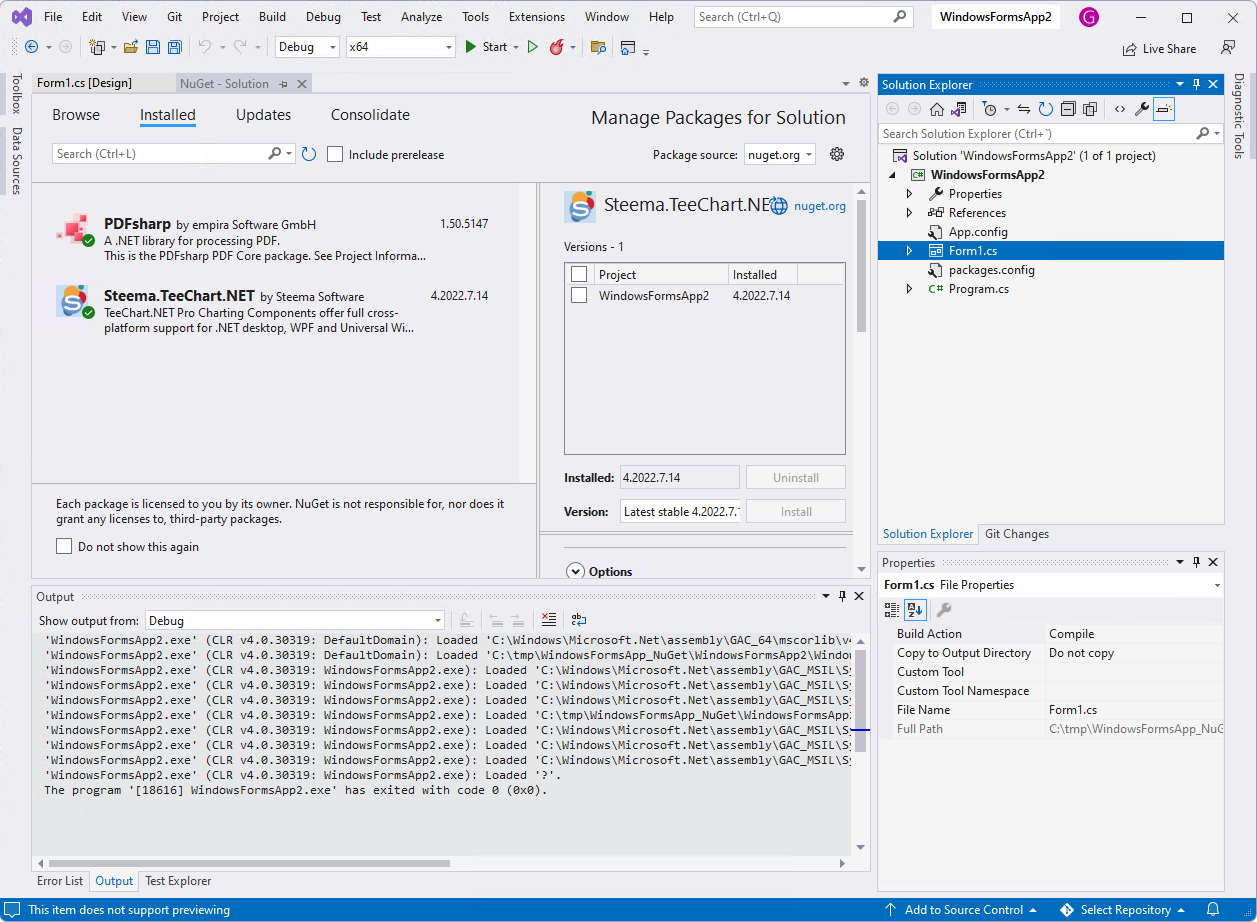
Task: Switch to the Browse tab in NuGet
Action: point(76,115)
